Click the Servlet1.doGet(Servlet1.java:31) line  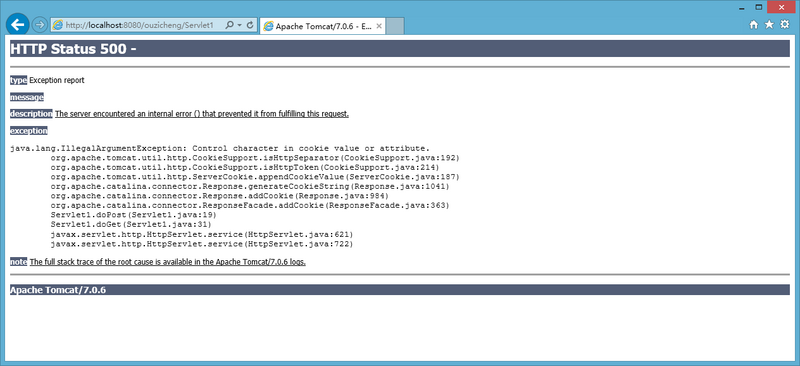point(131,225)
